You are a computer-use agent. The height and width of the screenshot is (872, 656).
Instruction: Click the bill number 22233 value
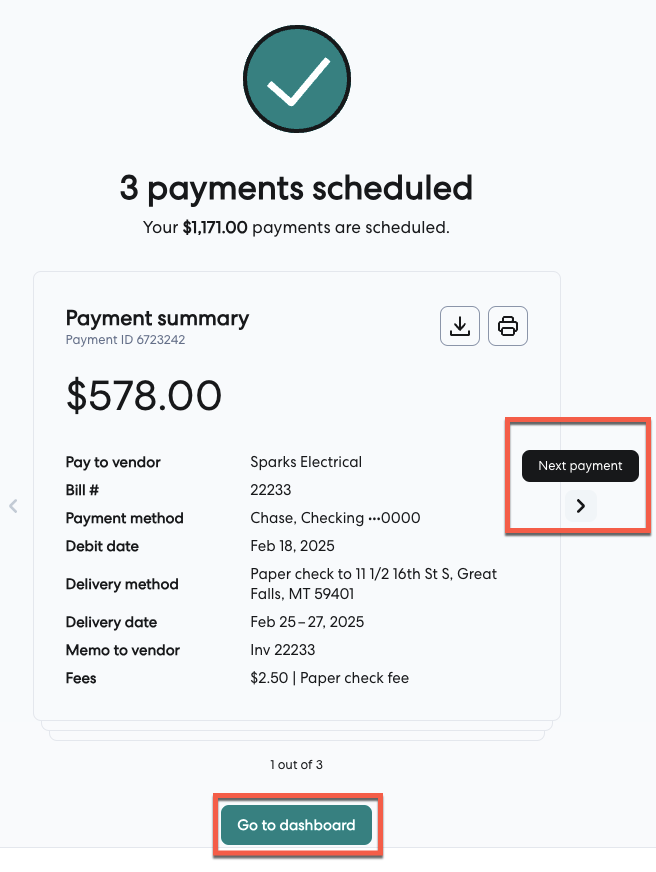[x=270, y=490]
